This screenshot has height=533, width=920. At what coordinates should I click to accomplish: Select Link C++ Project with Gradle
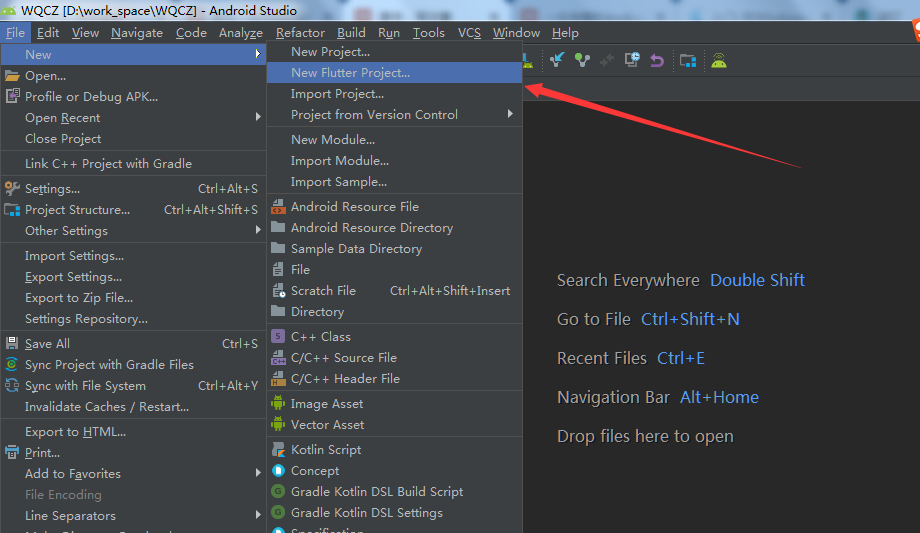point(133,164)
